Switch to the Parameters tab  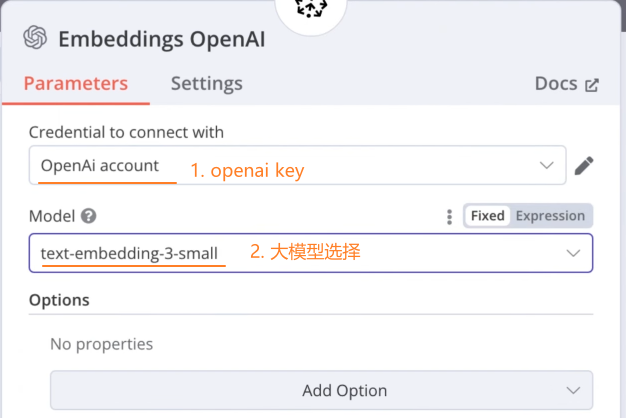tap(76, 83)
